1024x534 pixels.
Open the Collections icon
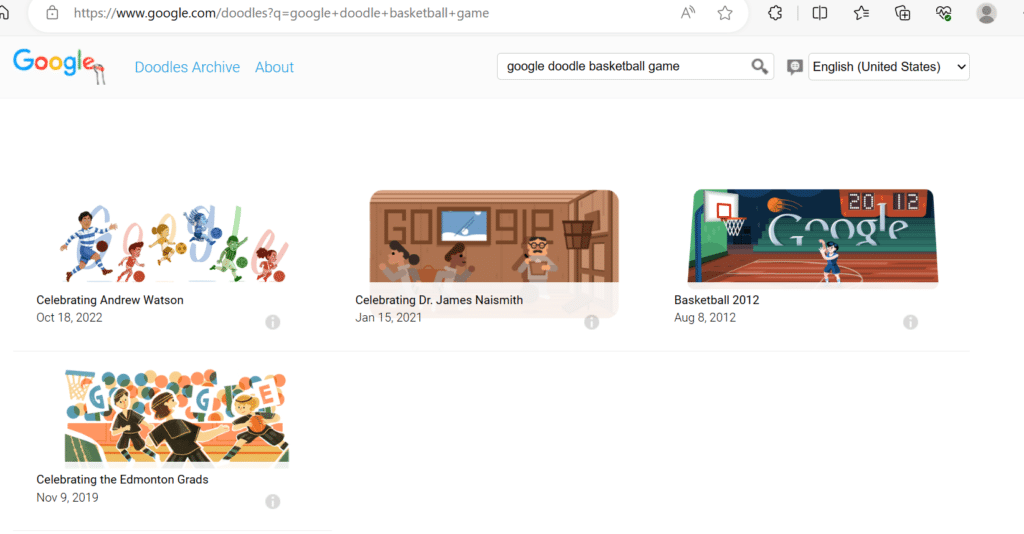pos(903,13)
